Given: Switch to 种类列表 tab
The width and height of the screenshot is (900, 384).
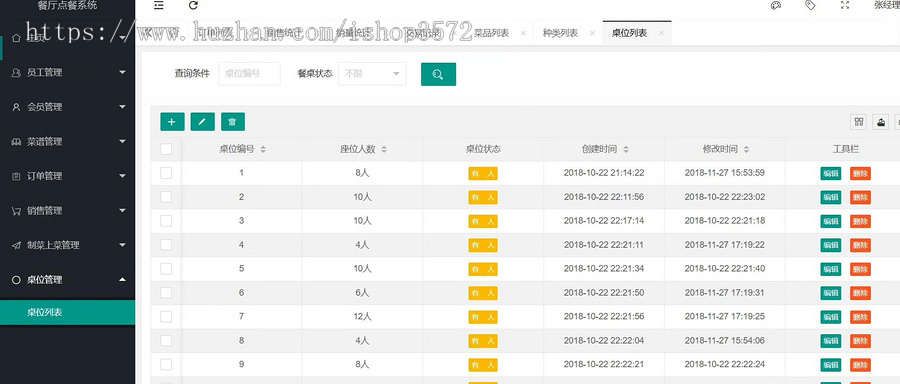Looking at the screenshot, I should [560, 33].
